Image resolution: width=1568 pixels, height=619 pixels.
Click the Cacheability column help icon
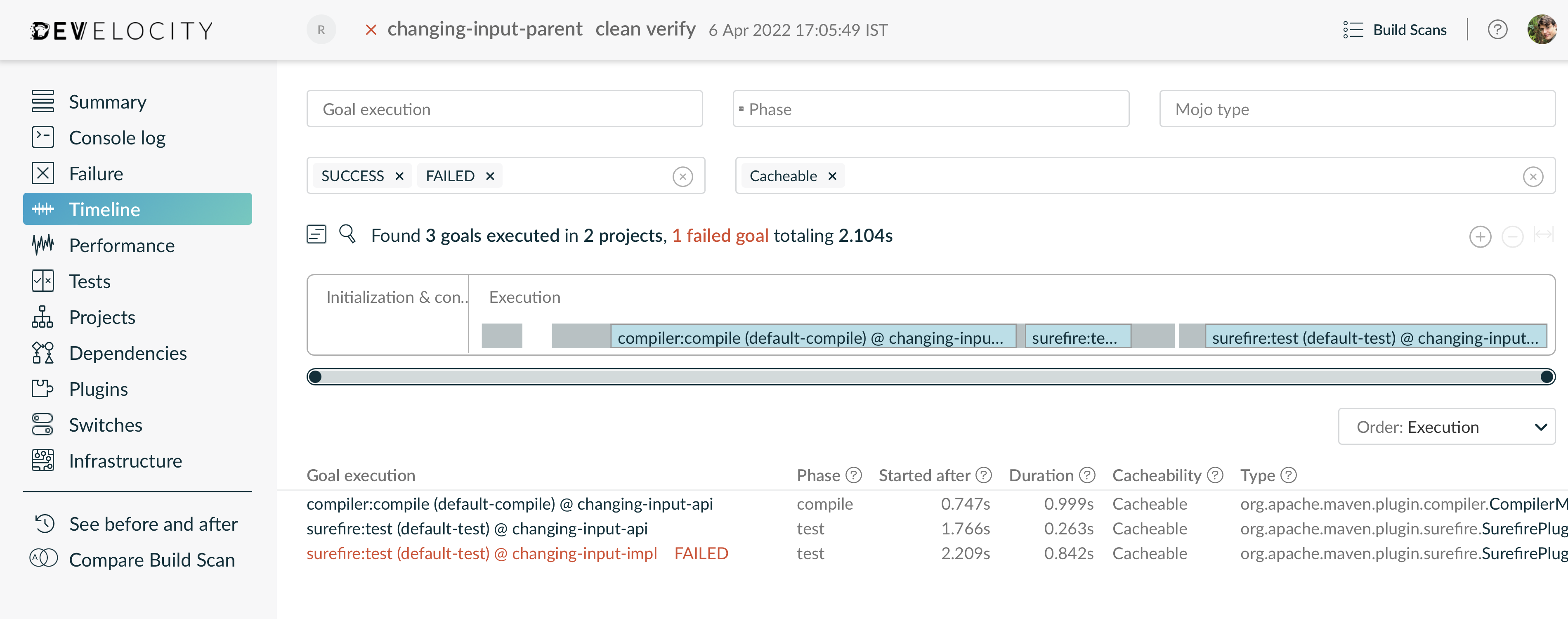click(x=1215, y=475)
